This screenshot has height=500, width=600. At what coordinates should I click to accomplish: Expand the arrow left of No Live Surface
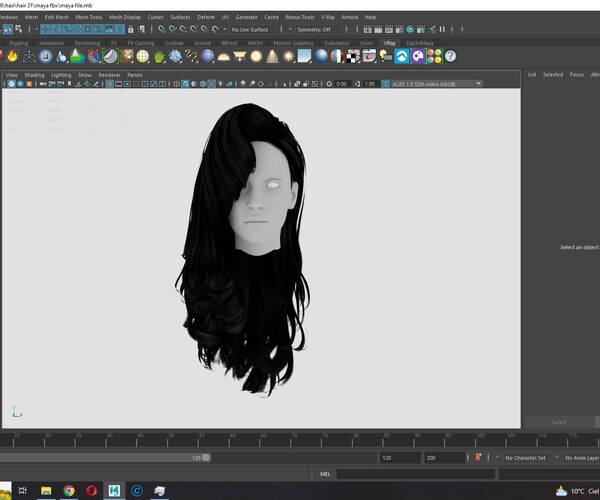coord(225,29)
